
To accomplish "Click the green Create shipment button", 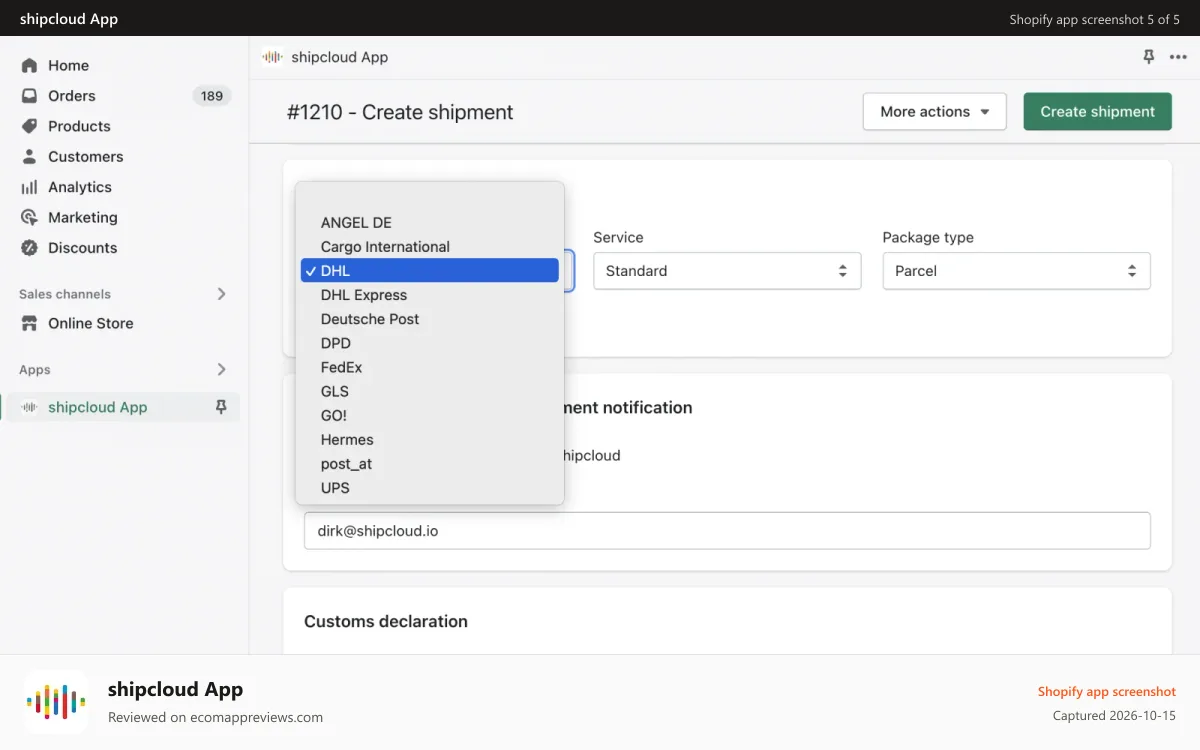I will [x=1097, y=112].
